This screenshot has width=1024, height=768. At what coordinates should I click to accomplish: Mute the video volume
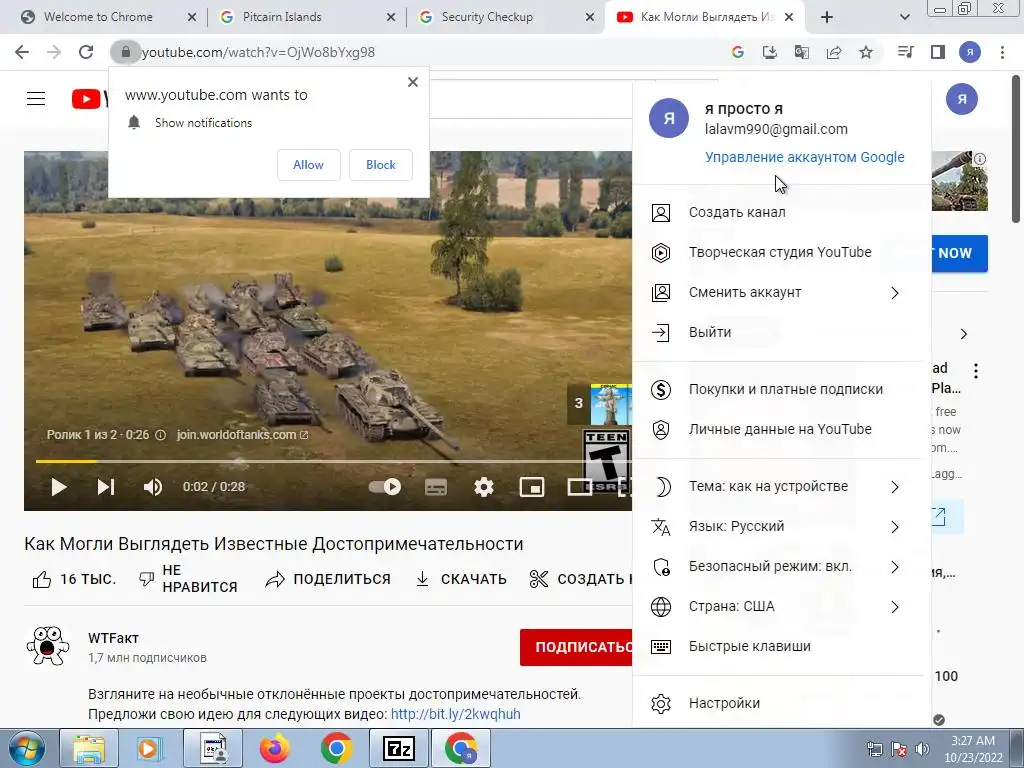click(x=153, y=487)
